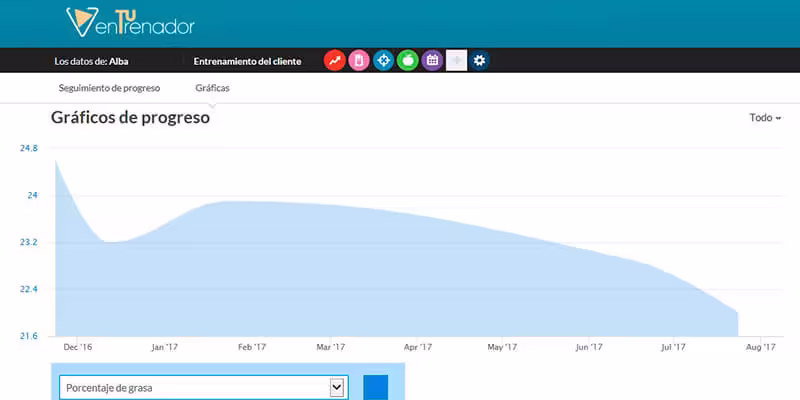The image size is (800, 400).
Task: Click the VenTuEntrenador logo
Action: coord(130,22)
